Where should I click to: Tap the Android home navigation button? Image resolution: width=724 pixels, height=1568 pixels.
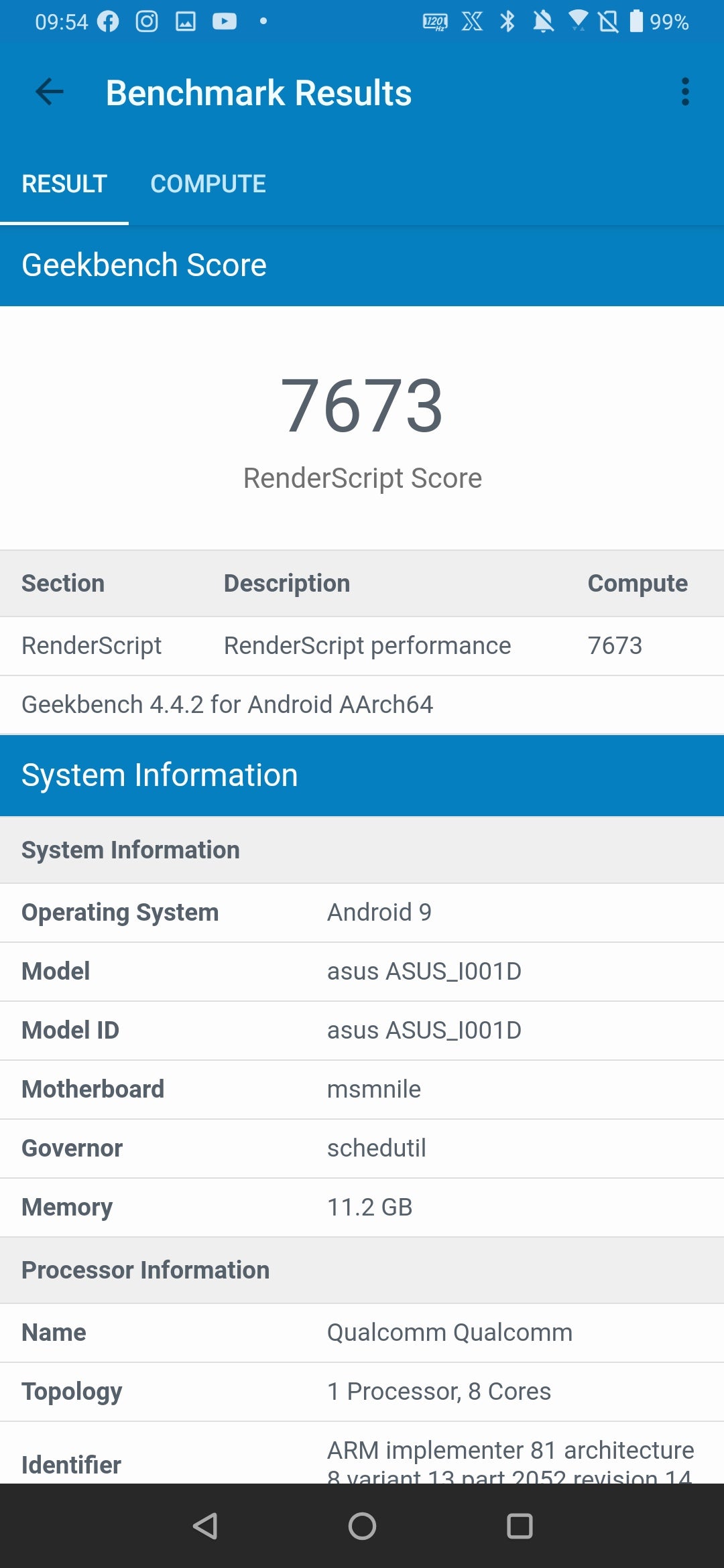click(362, 1526)
